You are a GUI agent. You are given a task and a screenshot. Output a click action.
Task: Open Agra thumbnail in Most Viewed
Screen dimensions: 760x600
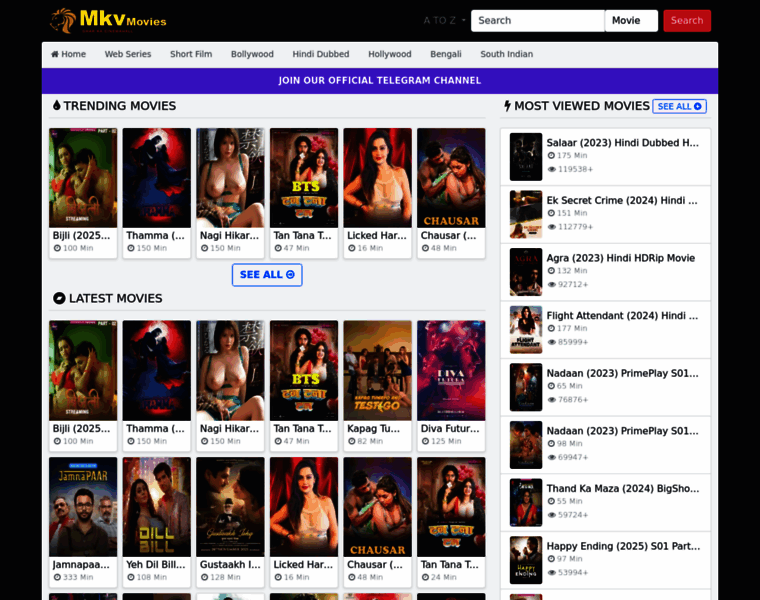(526, 272)
